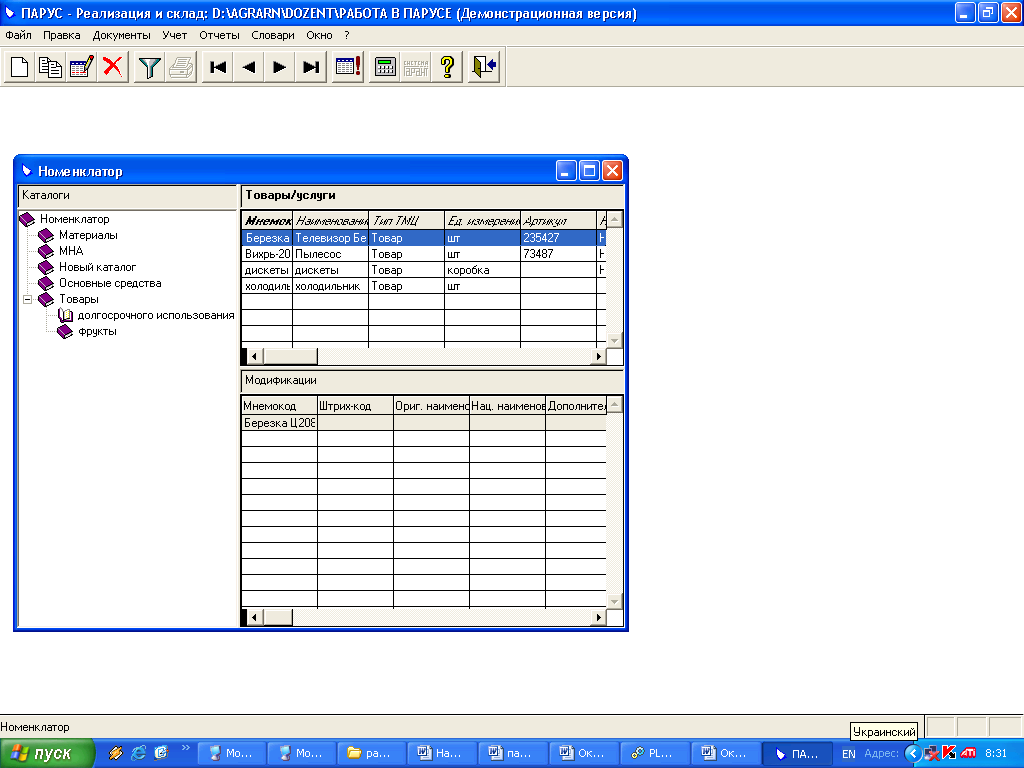
Task: Open the Filter funnel tool
Action: coord(150,67)
